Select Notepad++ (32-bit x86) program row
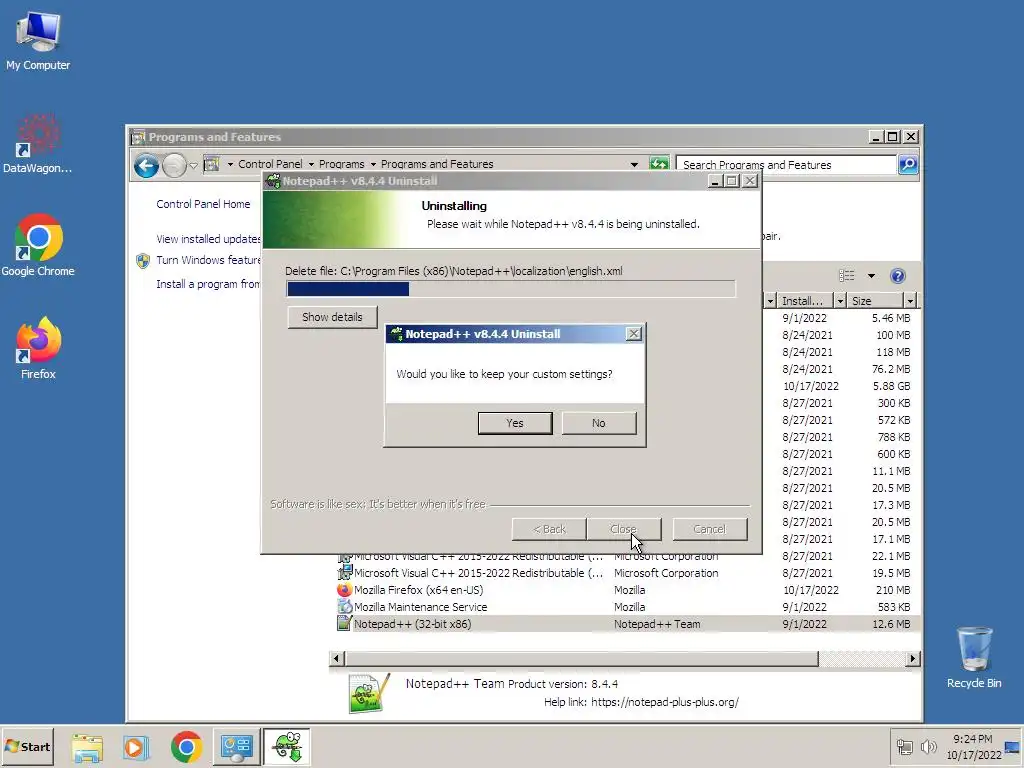Screen dimensions: 1024x768 click(x=627, y=624)
